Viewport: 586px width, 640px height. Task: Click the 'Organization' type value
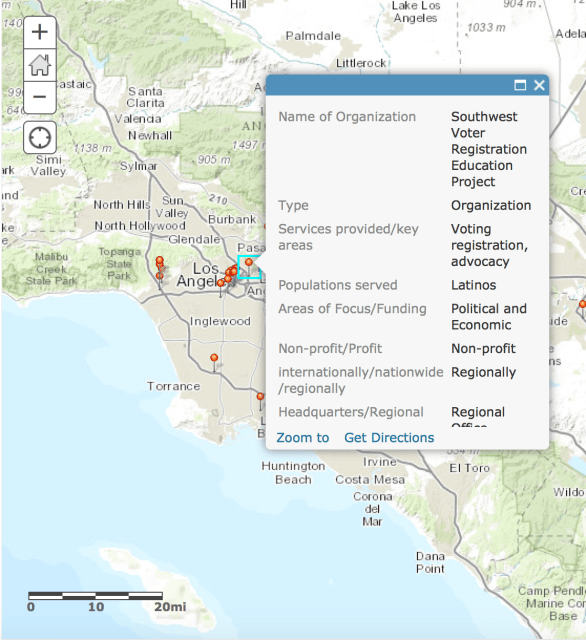pyautogui.click(x=491, y=205)
